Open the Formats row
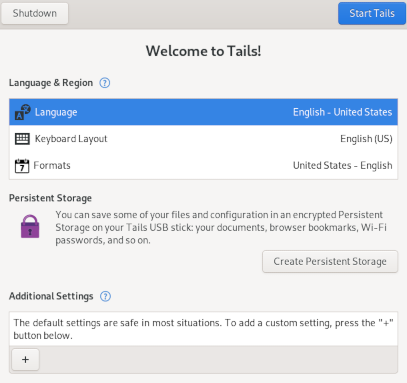This screenshot has width=407, height=383. (203, 166)
